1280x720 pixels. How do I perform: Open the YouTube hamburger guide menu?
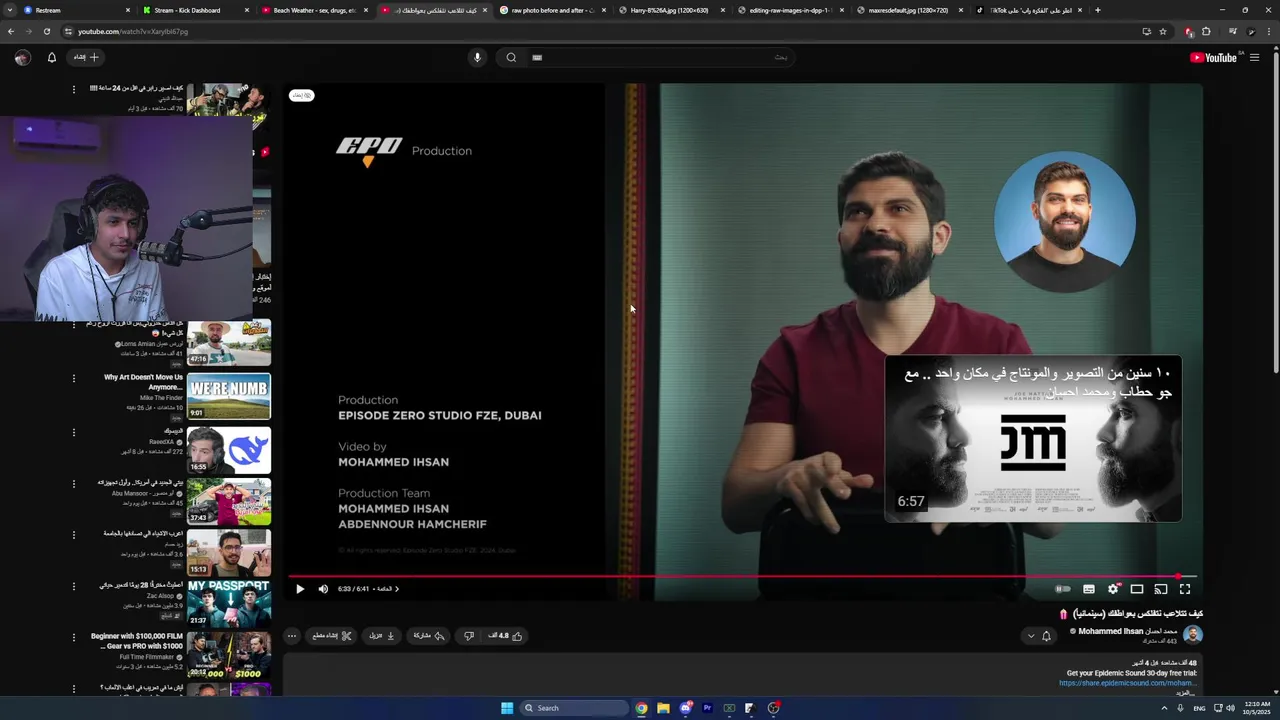(1254, 57)
